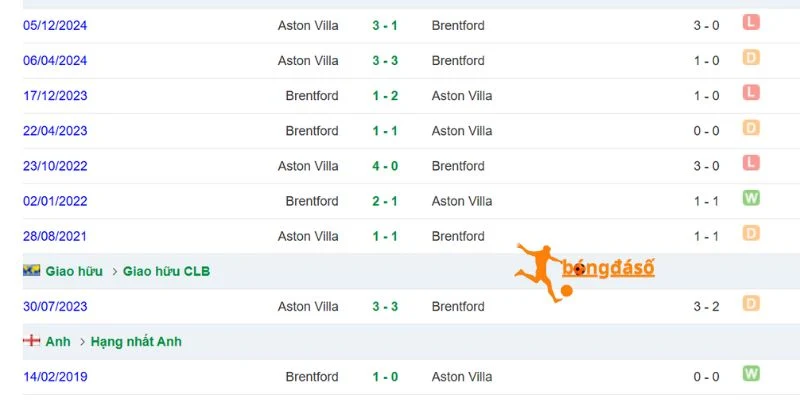Click the 3 - 3 score on 06/04/2024
This screenshot has width=800, height=400.
[385, 61]
